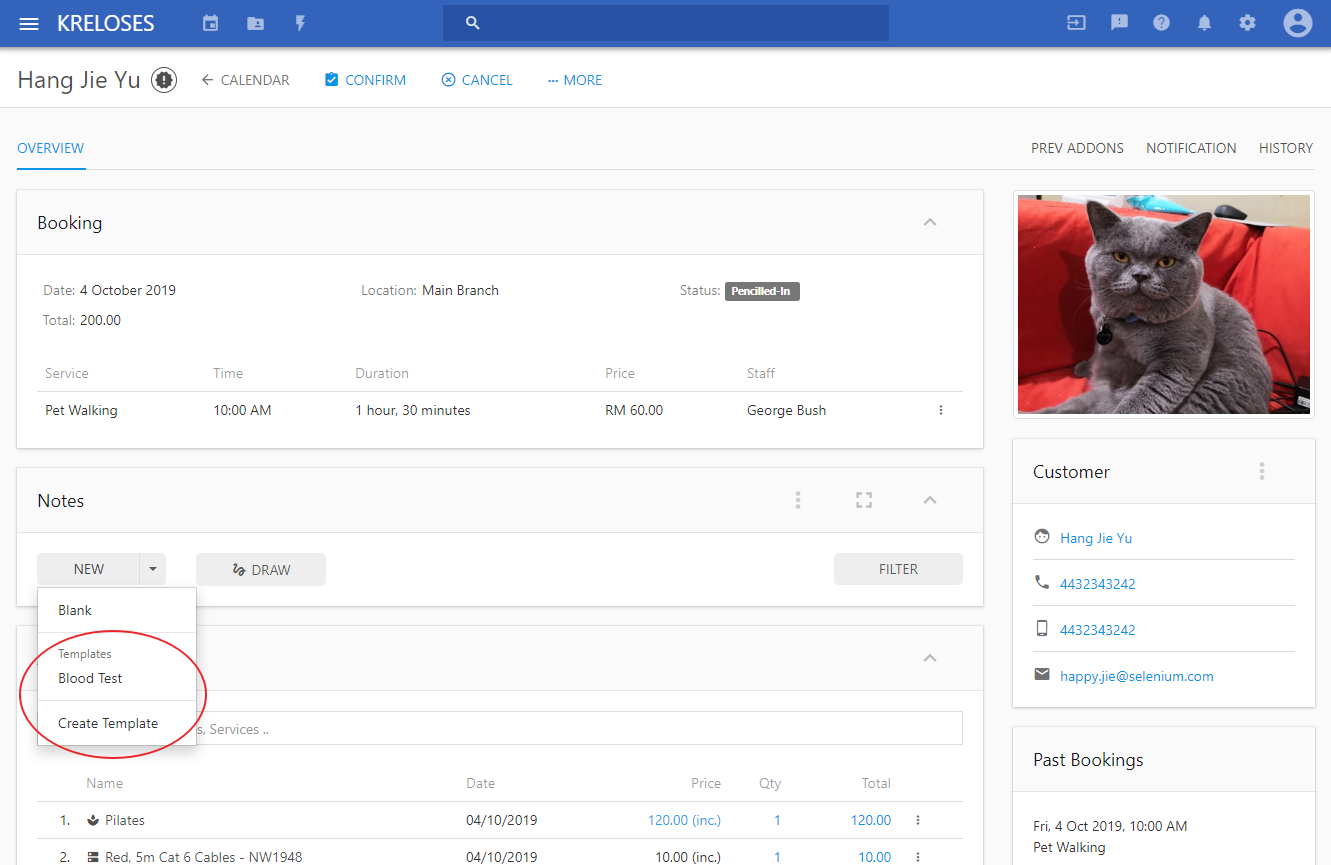This screenshot has height=865, width=1331.
Task: Click CONFIRM booking button
Action: (x=365, y=80)
